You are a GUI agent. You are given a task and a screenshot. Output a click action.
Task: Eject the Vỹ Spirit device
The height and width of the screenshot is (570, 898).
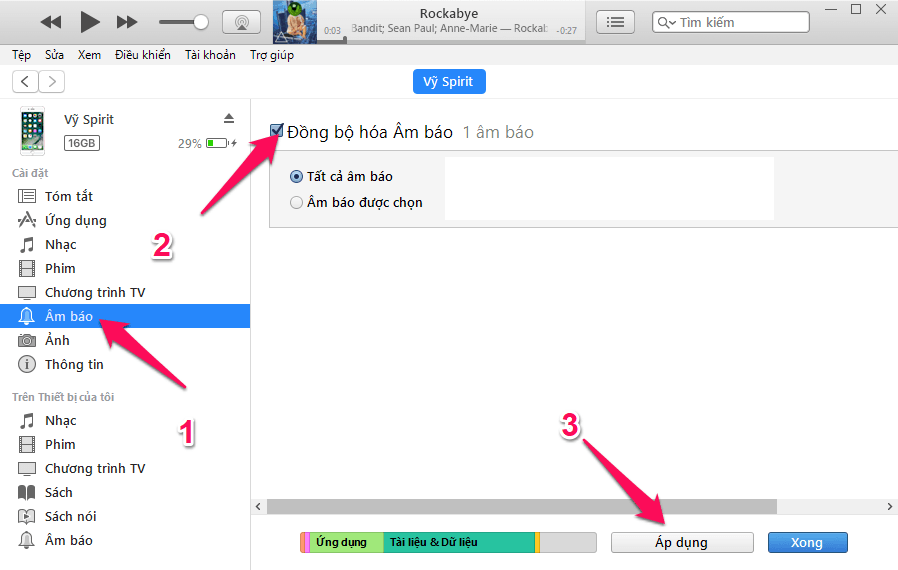click(x=229, y=119)
